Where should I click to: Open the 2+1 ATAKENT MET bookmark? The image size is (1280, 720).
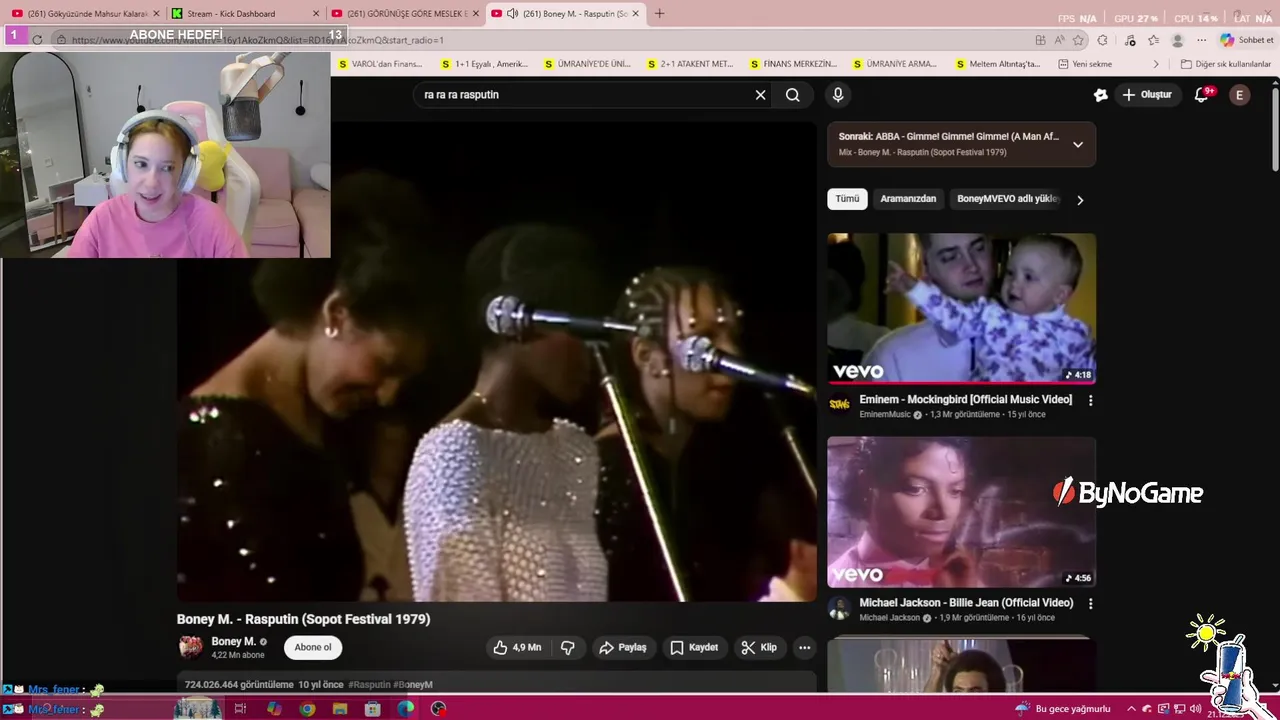point(690,64)
